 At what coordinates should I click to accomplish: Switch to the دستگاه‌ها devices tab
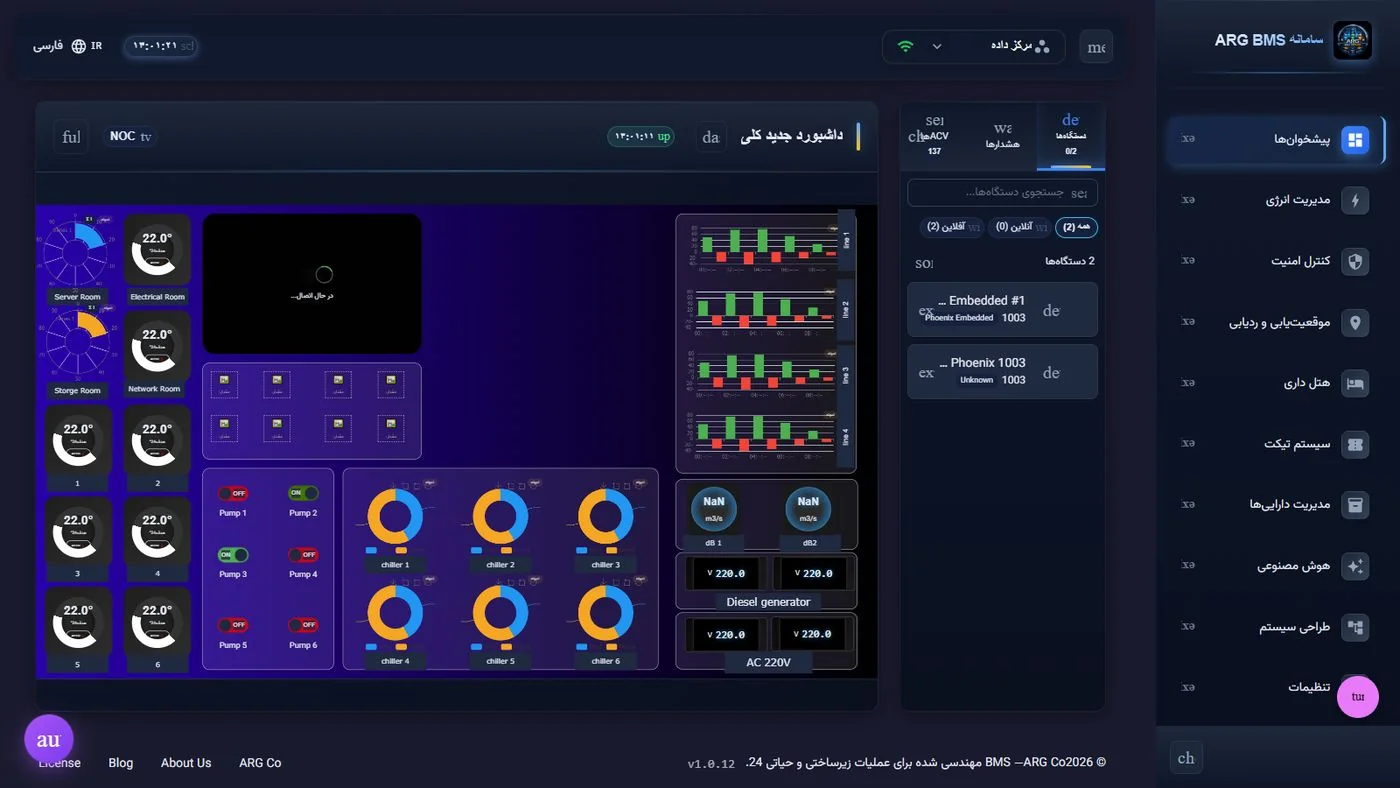1071,136
